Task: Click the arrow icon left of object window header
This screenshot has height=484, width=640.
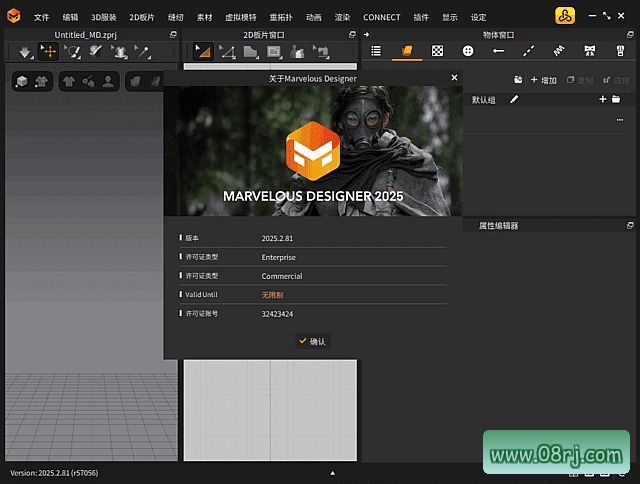Action: click(x=366, y=35)
